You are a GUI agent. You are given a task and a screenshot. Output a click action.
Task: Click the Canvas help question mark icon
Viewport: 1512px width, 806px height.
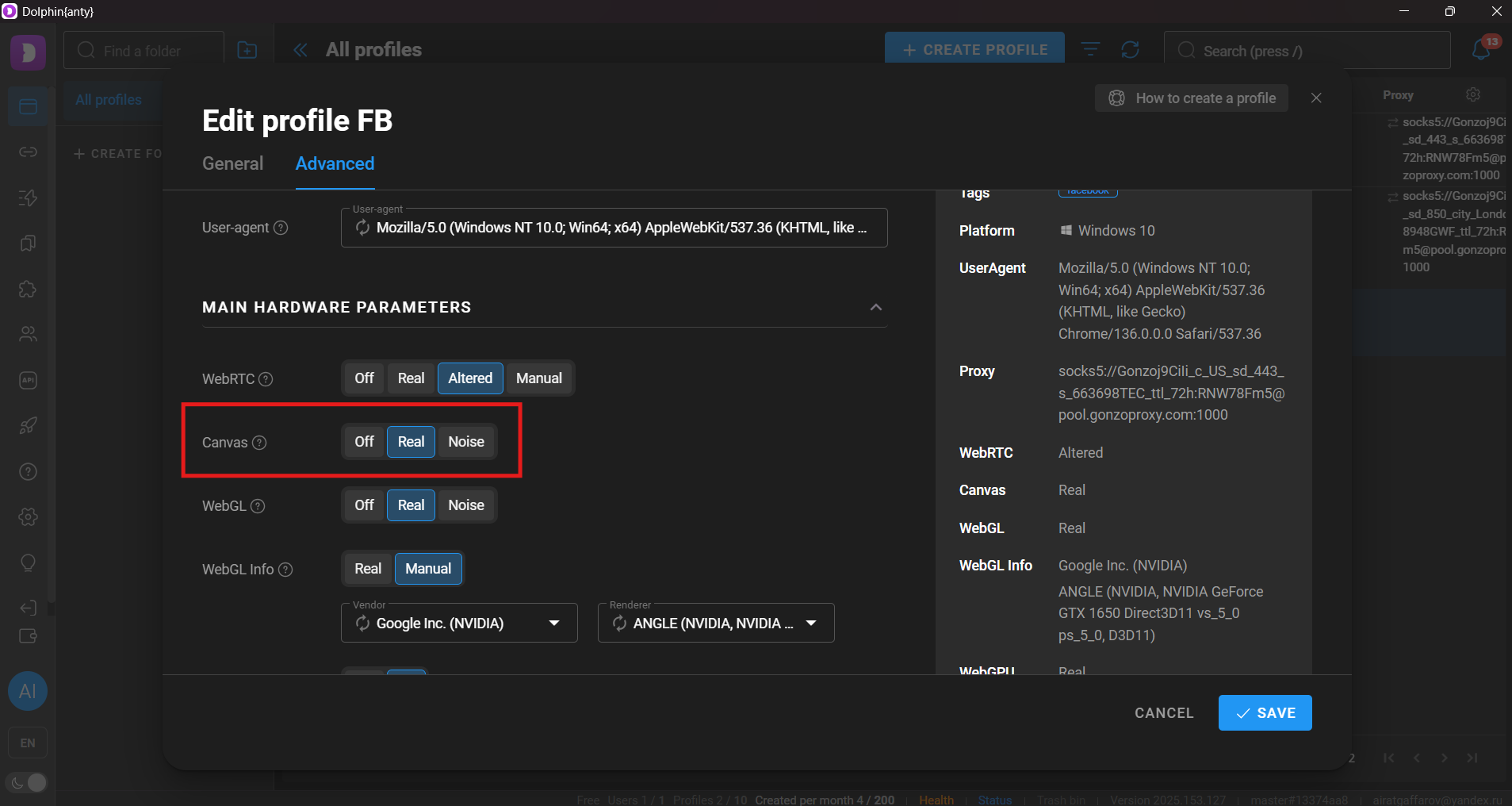coord(259,443)
